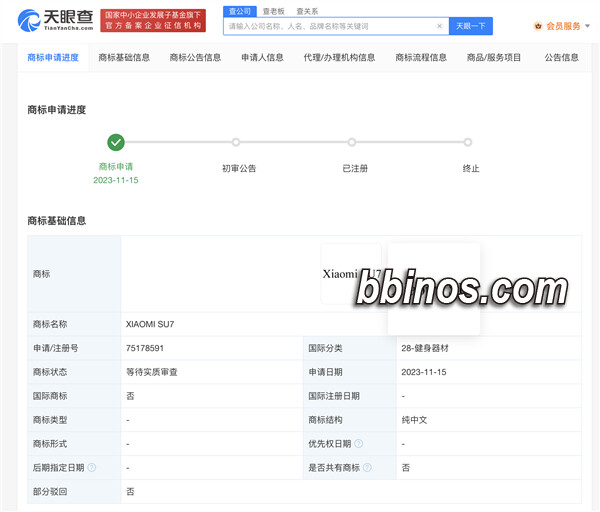Click the help icon next to 优先权日期
This screenshot has height=512, width=600.
[x=358, y=443]
